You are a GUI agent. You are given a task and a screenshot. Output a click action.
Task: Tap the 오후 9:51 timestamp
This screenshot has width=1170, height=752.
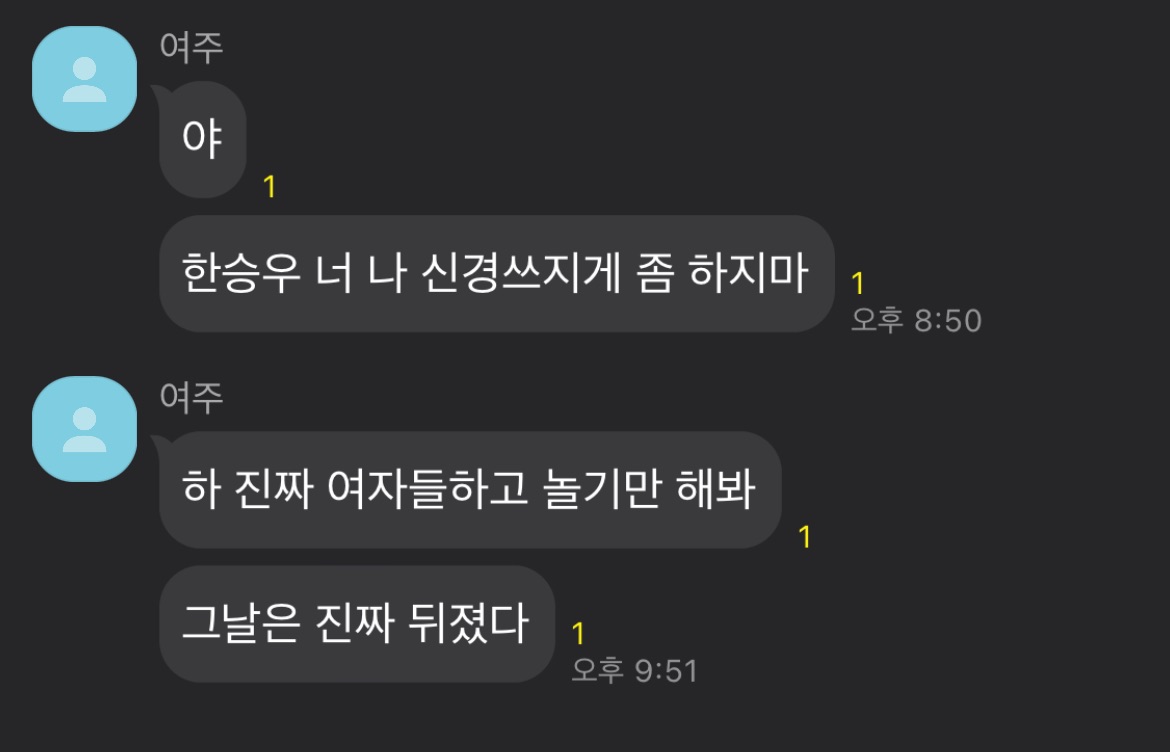(635, 670)
